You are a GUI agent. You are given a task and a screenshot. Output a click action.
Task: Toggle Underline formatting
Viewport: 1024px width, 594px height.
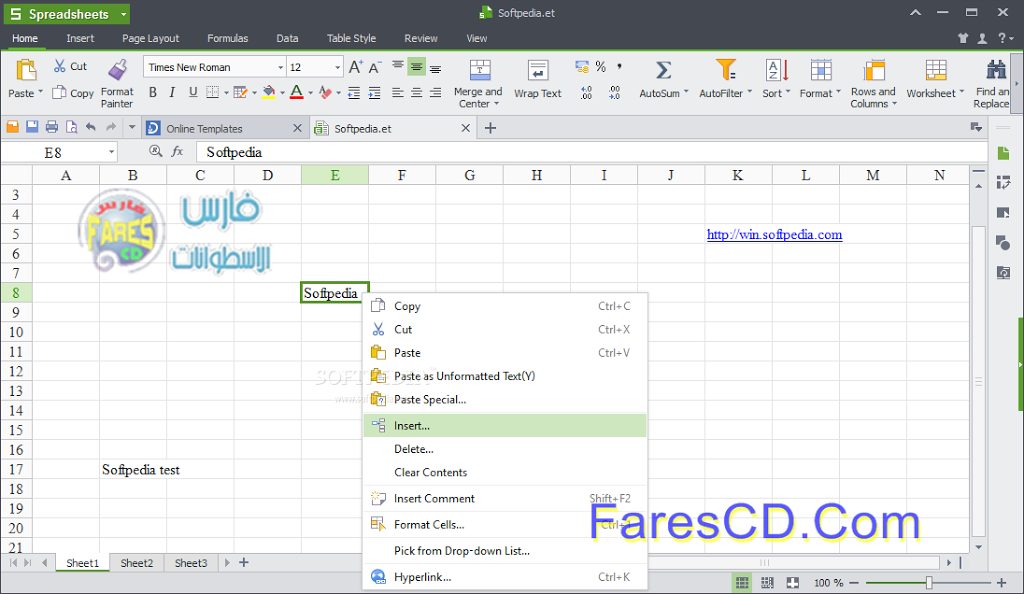coord(193,93)
